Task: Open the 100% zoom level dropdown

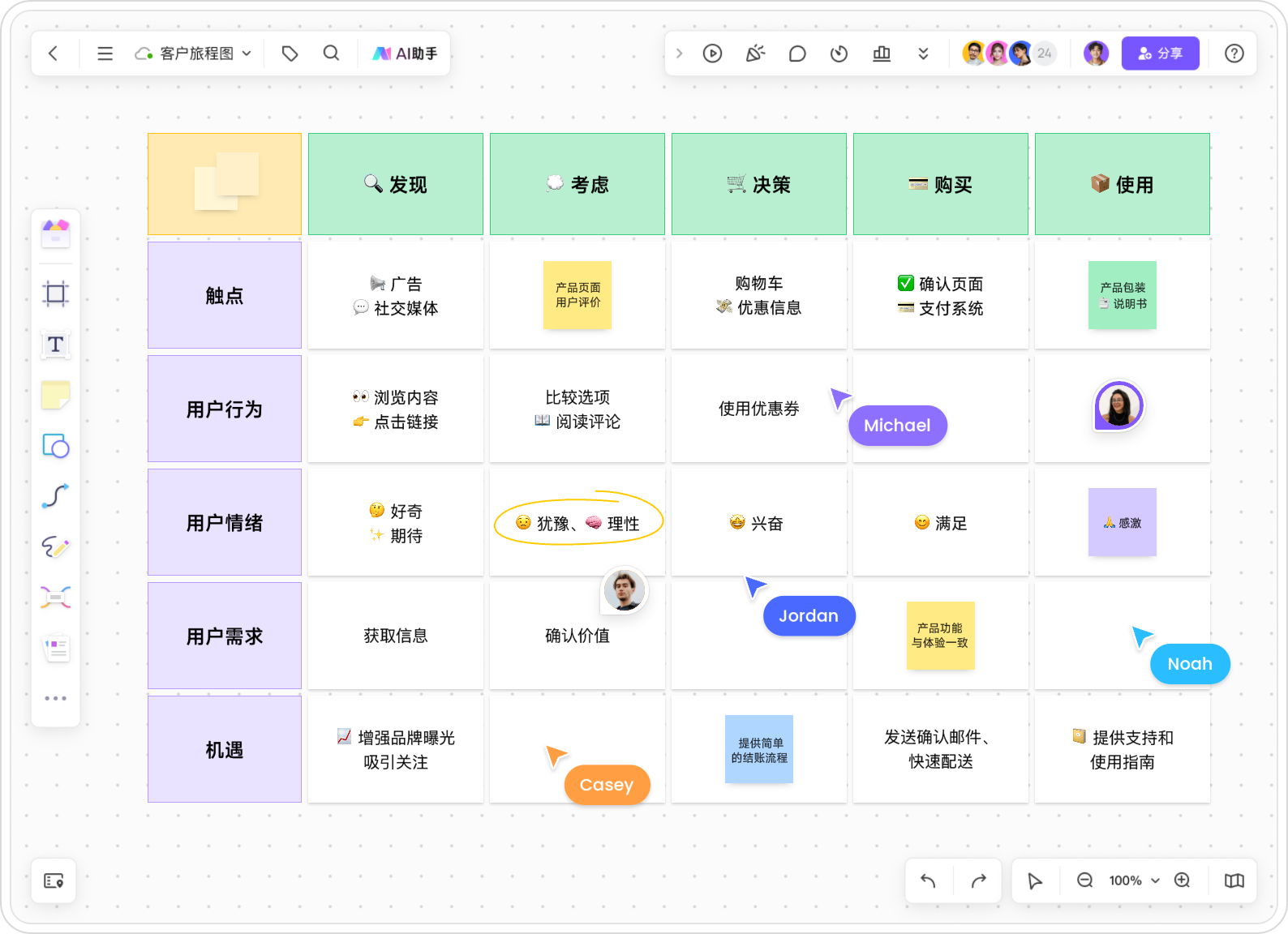Action: tap(1134, 880)
